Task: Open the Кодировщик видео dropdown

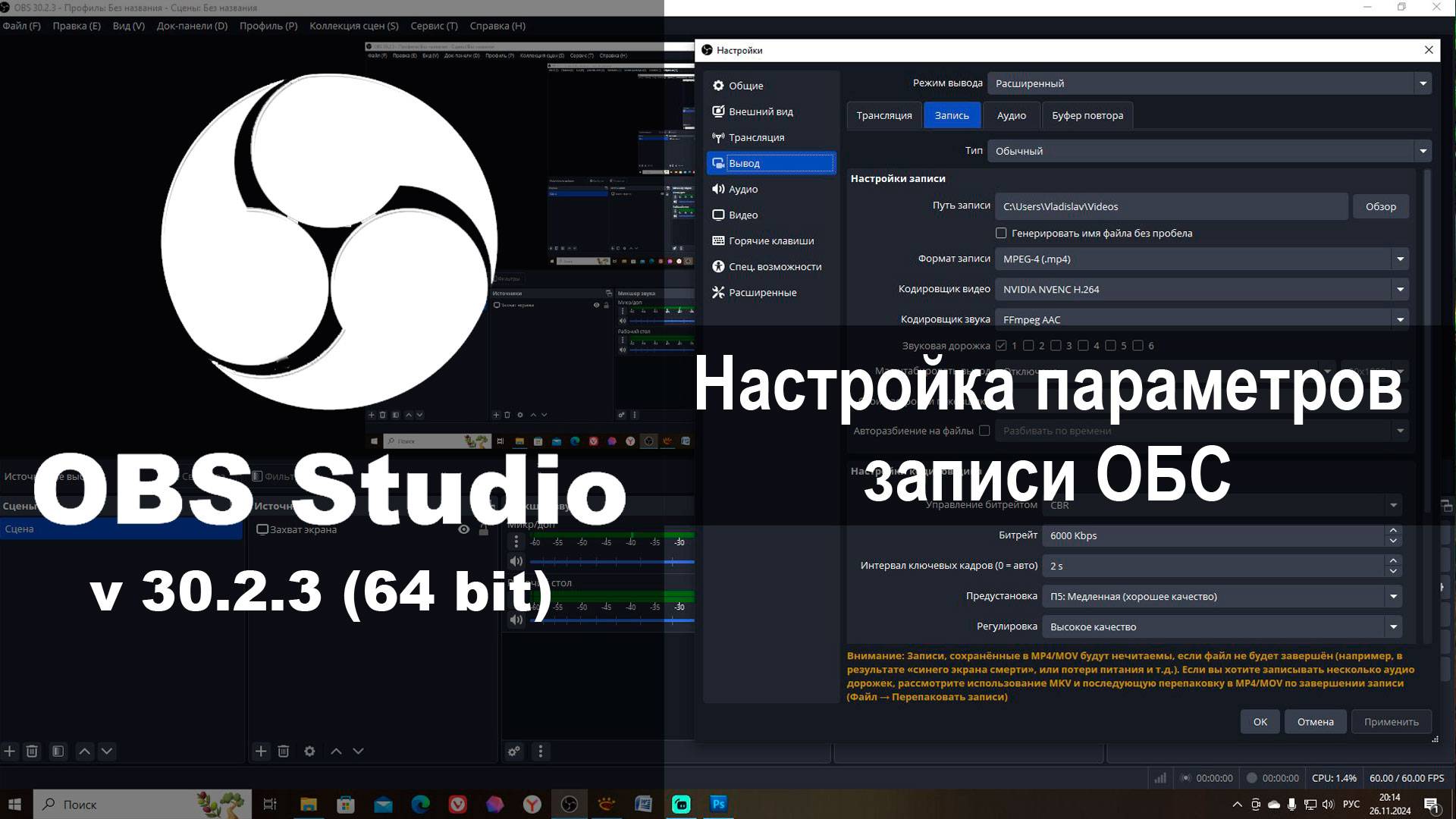Action: 1400,290
